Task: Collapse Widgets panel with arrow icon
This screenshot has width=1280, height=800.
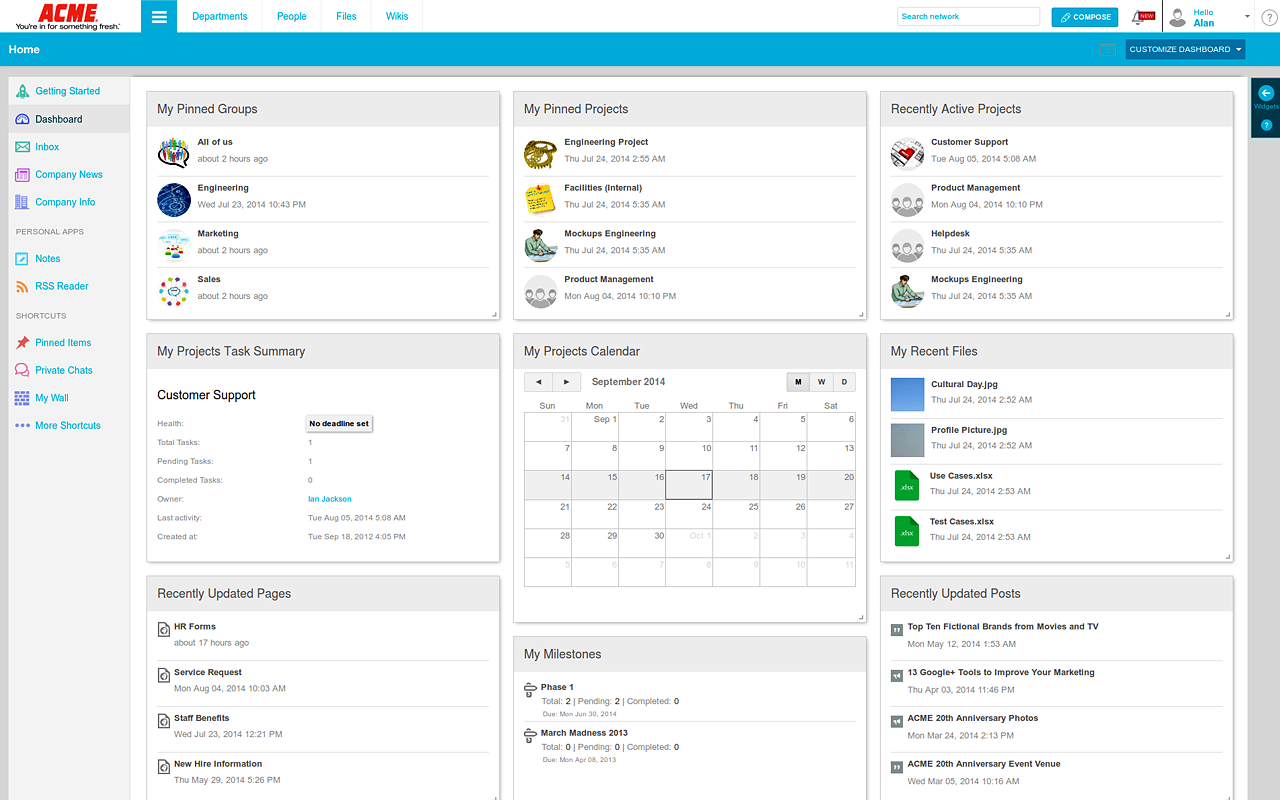Action: [x=1266, y=93]
